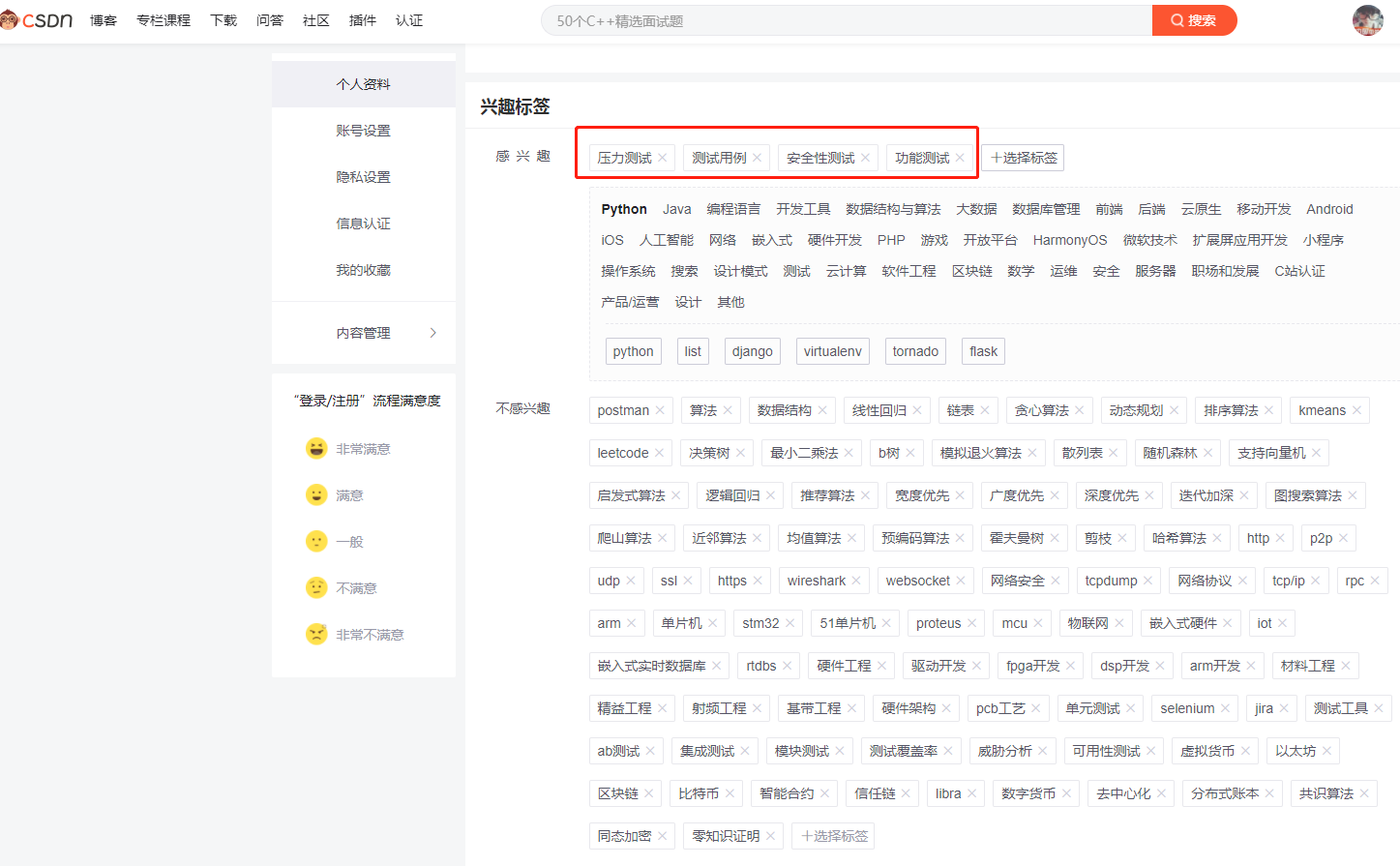Select the 人工智能 tag category
1400x866 pixels.
point(667,240)
